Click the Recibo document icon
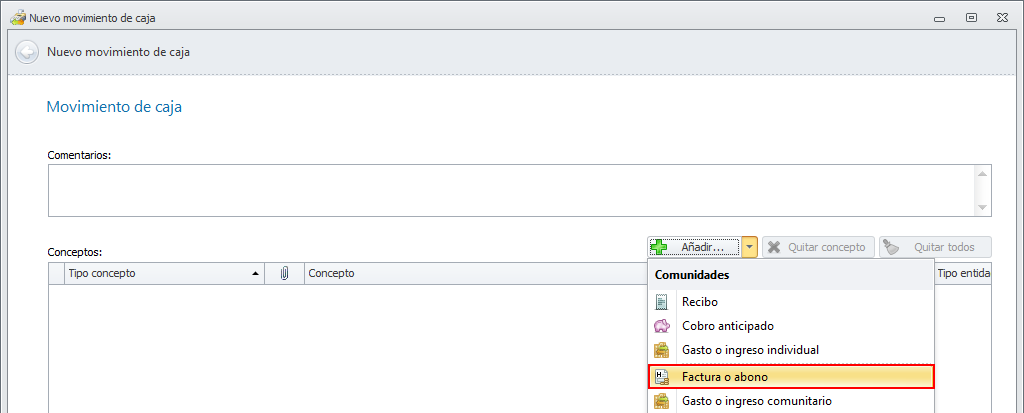Screen dimensions: 1024x413 point(661,301)
